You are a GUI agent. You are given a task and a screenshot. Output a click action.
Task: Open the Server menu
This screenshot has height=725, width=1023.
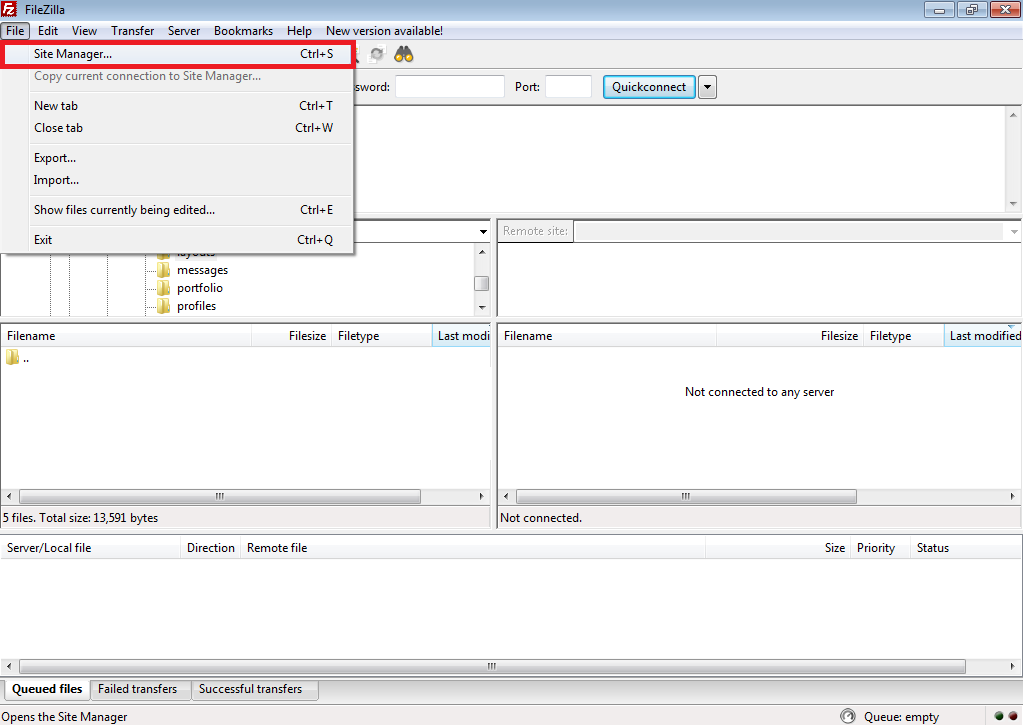tap(184, 31)
